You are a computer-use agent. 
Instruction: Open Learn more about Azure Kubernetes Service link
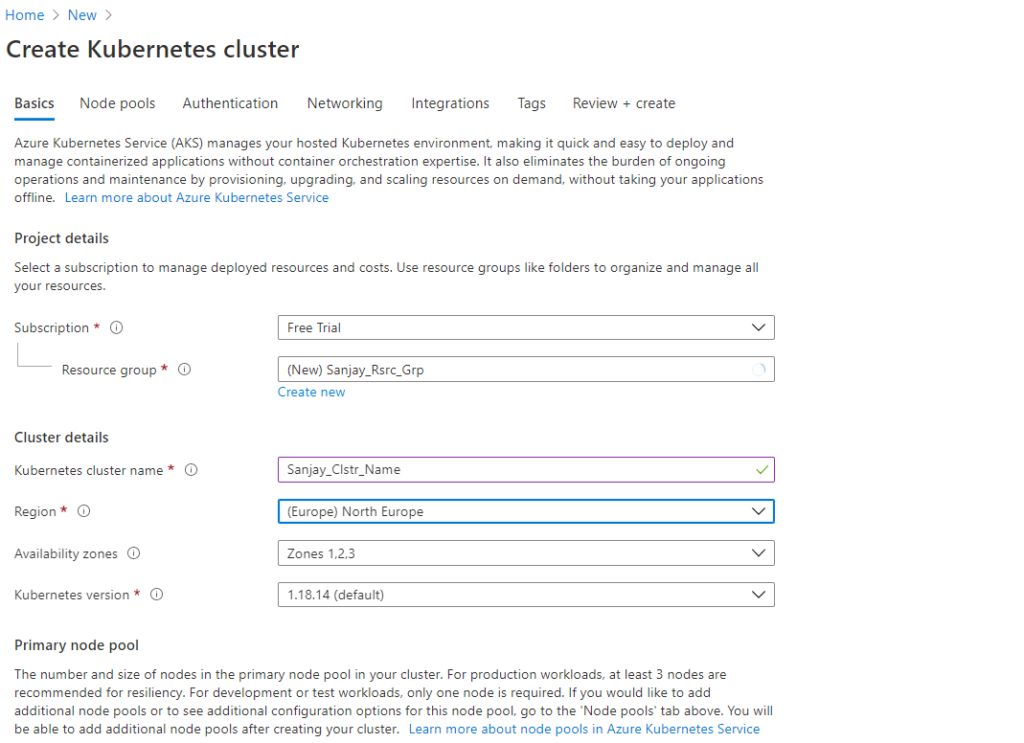[197, 198]
